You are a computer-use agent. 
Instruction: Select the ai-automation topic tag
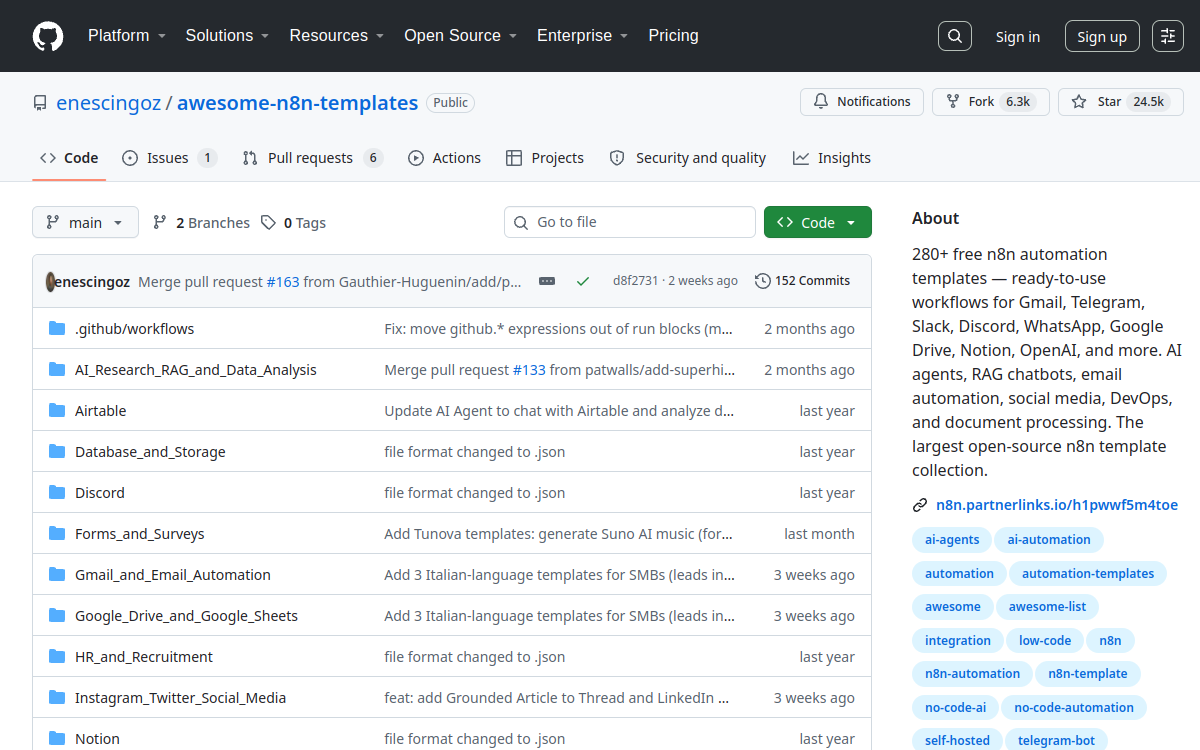[1049, 540]
